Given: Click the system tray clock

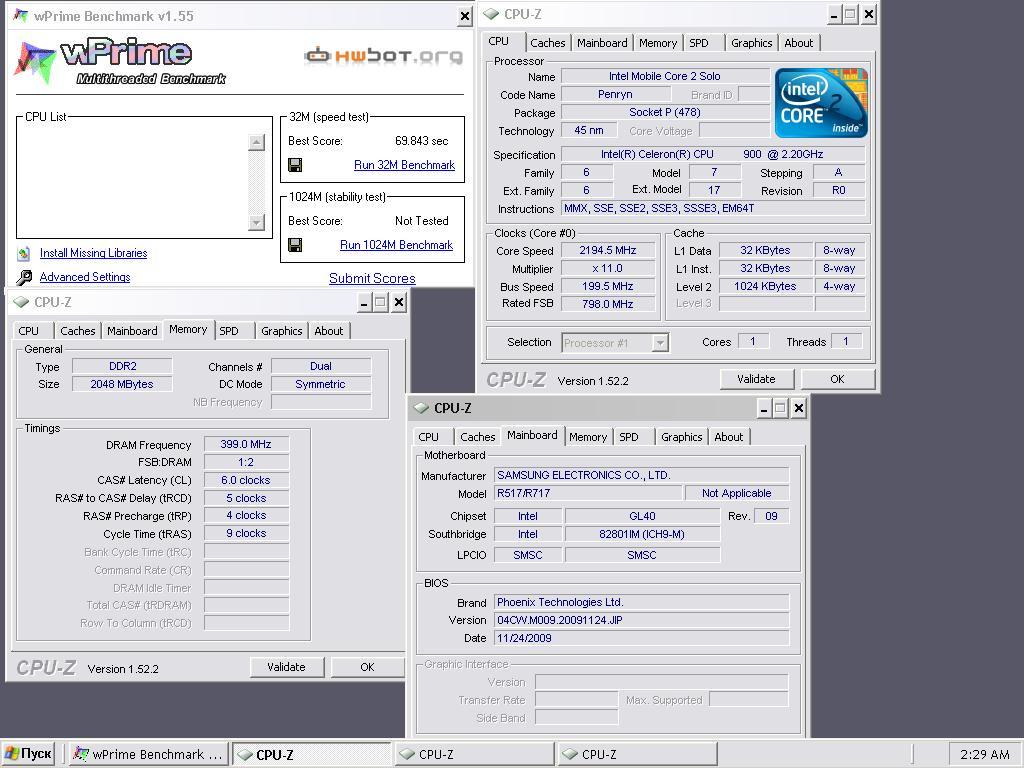Looking at the screenshot, I should point(985,754).
